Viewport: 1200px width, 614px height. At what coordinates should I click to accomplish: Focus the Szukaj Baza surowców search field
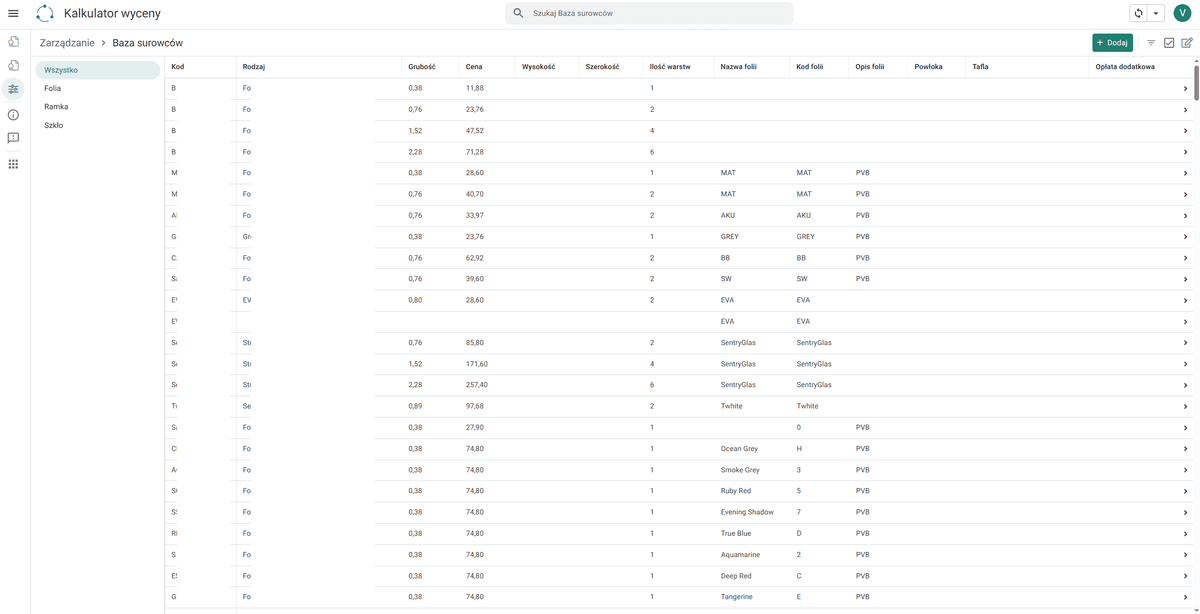click(x=649, y=14)
